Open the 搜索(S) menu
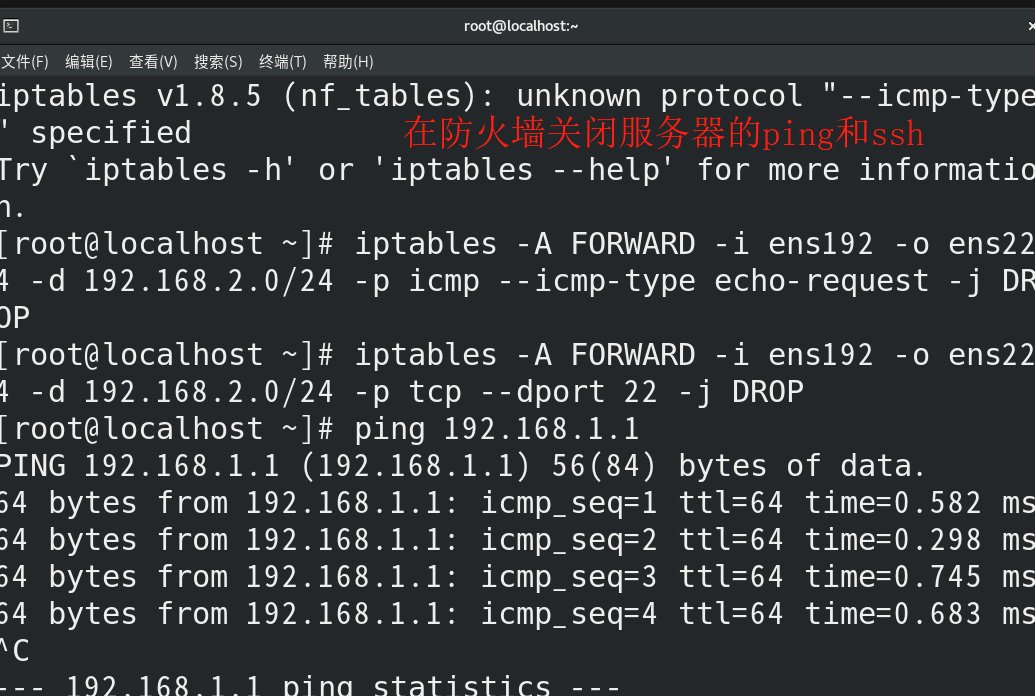Screen dimensions: 1035x696 (x=217, y=61)
